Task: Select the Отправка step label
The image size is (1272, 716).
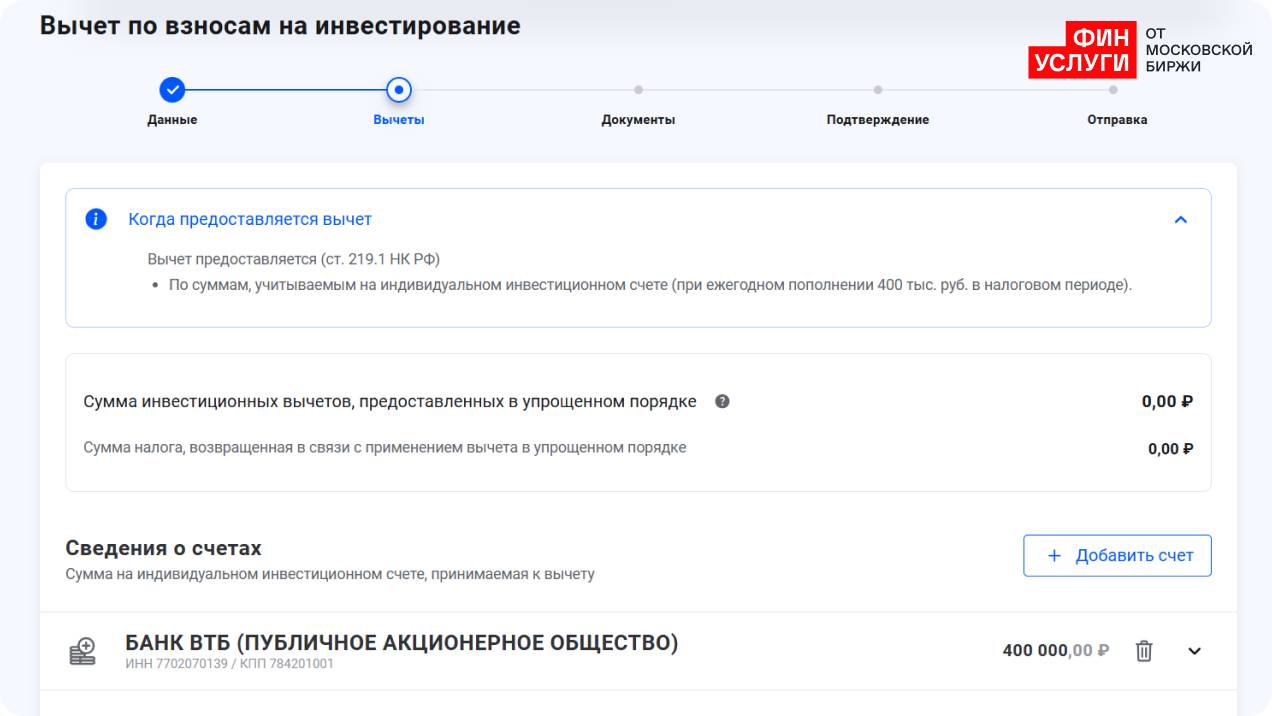Action: pyautogui.click(x=1117, y=120)
